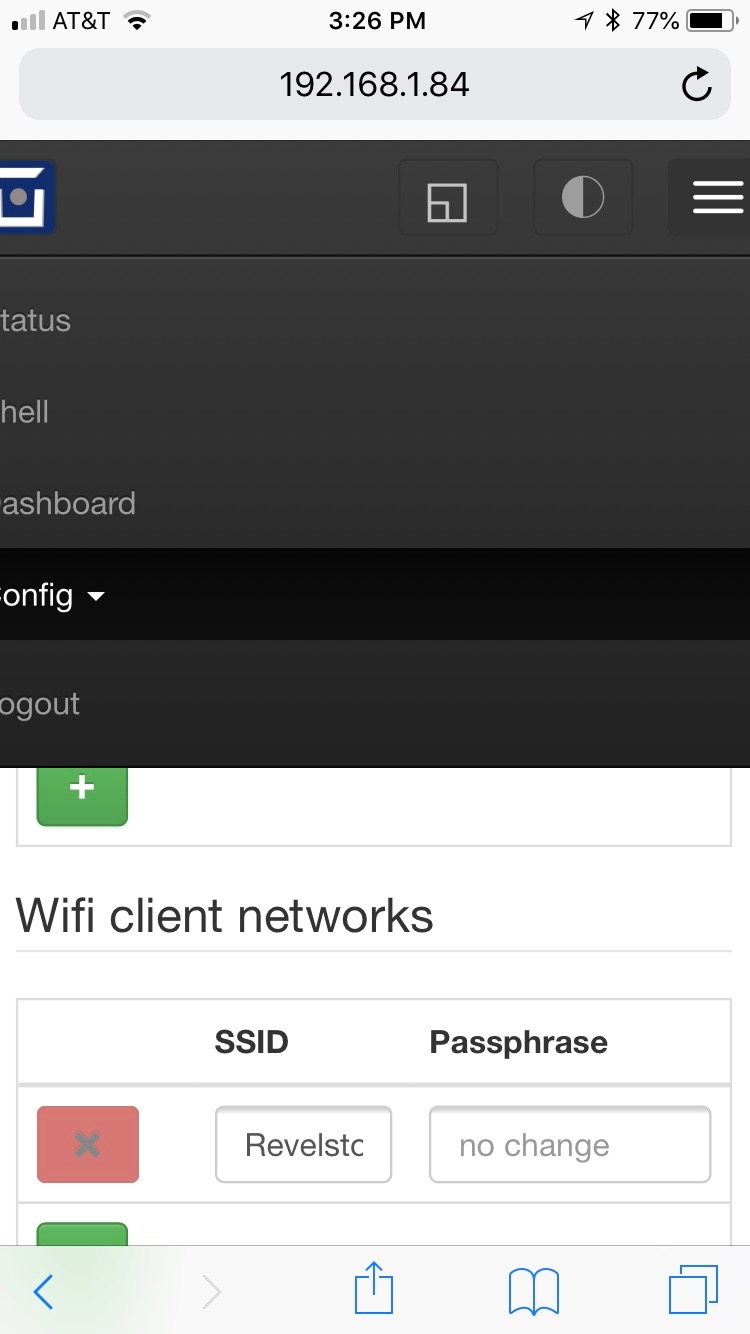Go to the Dashboard page
The image size is (750, 1334).
coord(67,503)
